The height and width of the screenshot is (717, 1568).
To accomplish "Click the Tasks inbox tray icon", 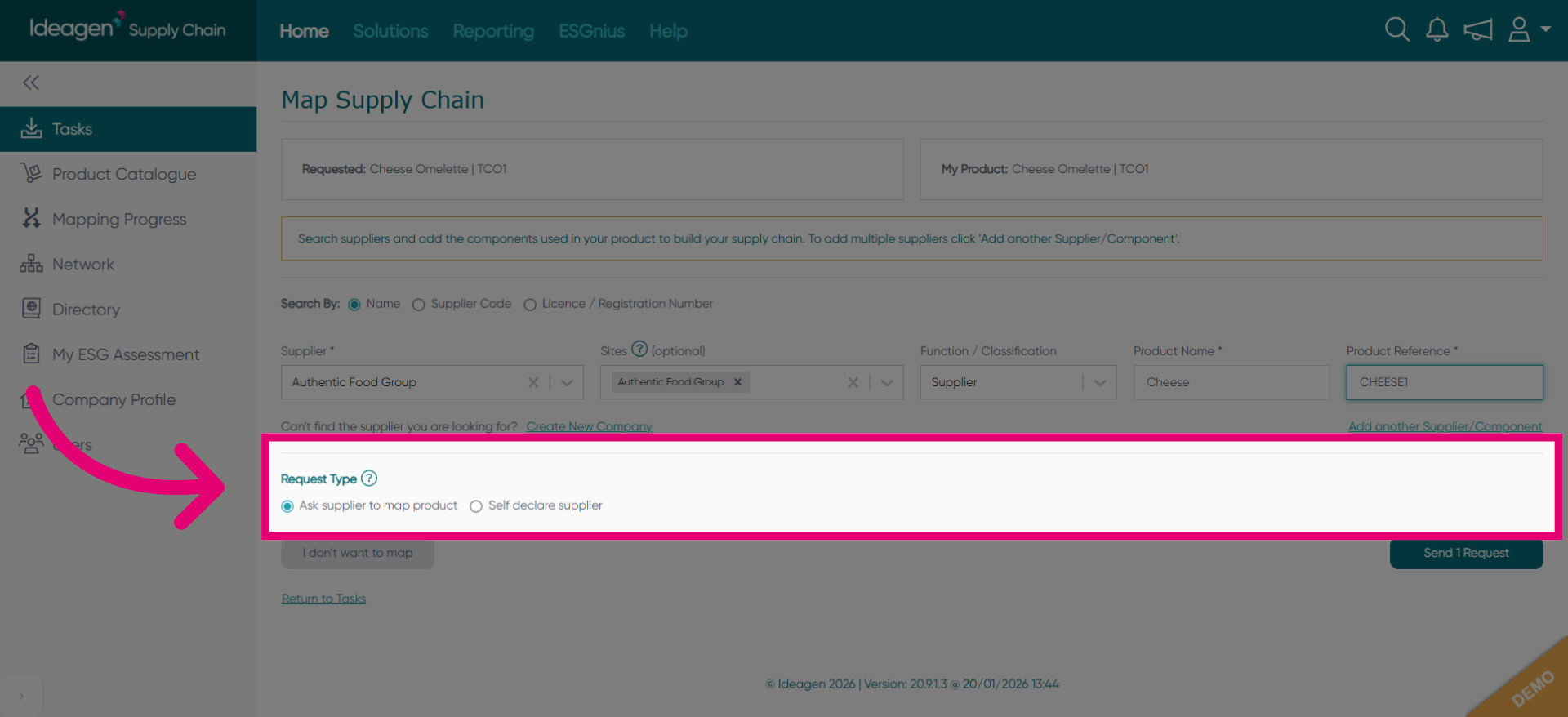I will pyautogui.click(x=31, y=128).
